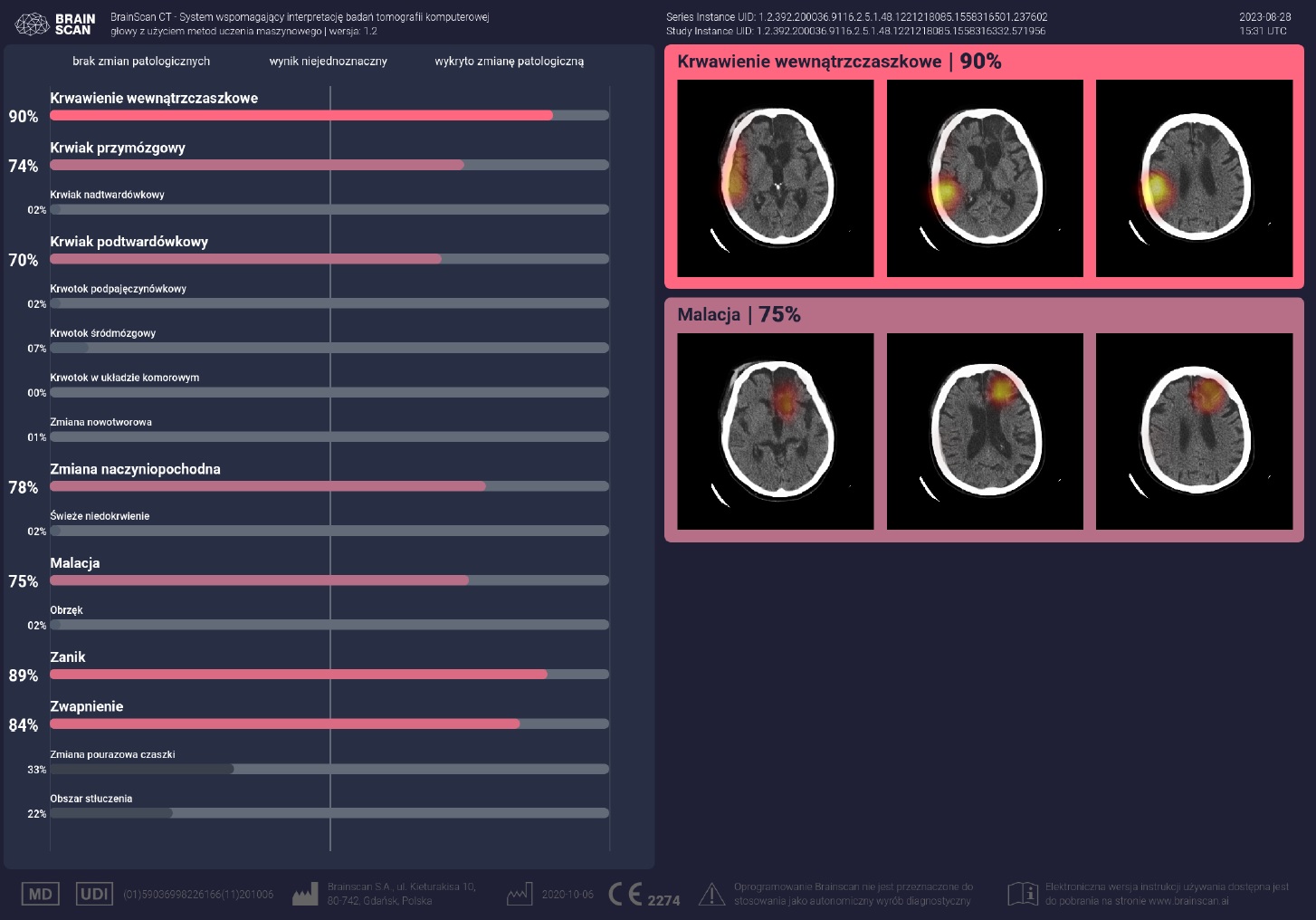Select the 'wykryto zmianę patologiczną' column header
The height and width of the screenshot is (920, 1316).
[x=509, y=62]
